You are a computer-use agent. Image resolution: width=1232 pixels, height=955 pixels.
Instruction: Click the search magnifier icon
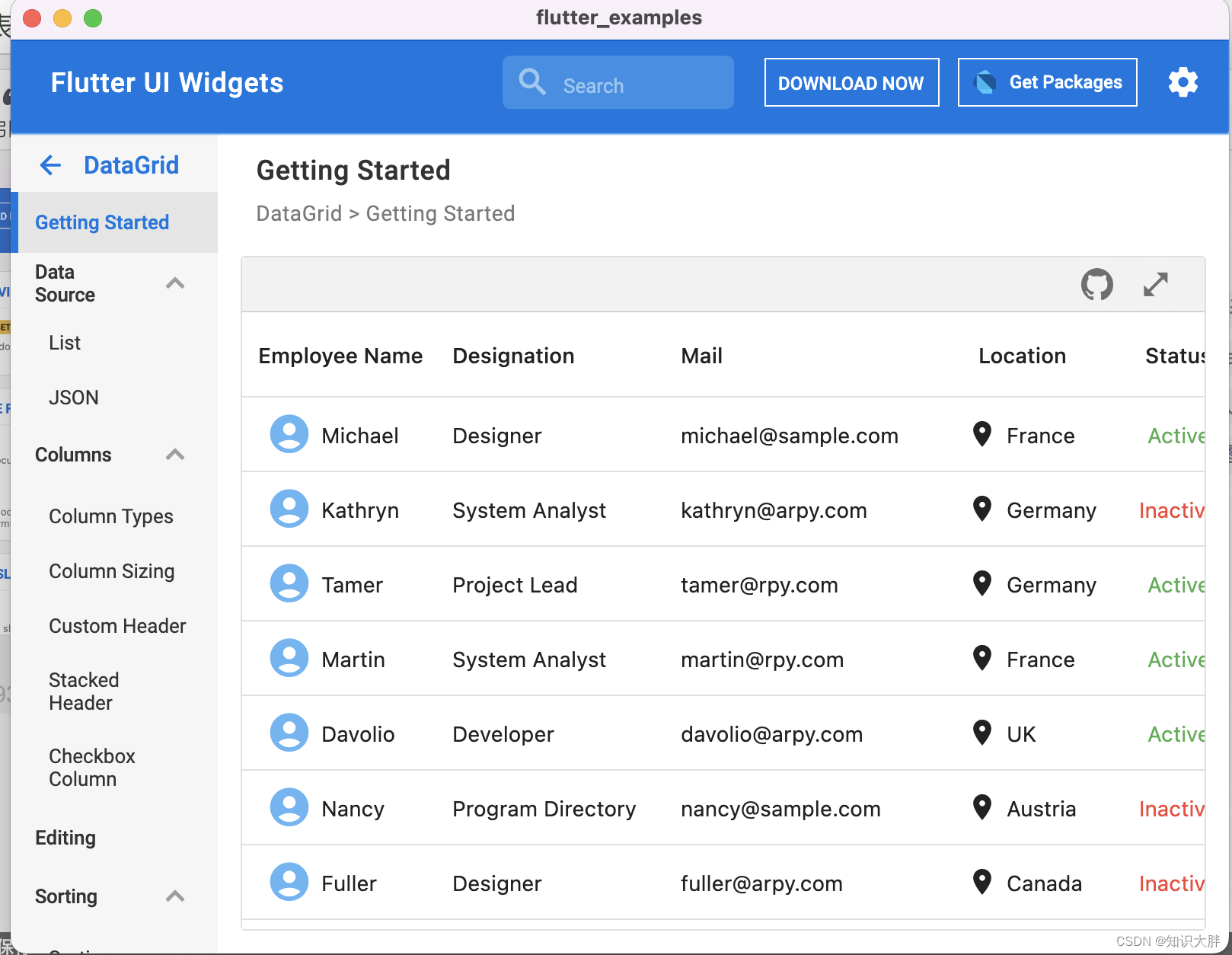click(x=532, y=82)
